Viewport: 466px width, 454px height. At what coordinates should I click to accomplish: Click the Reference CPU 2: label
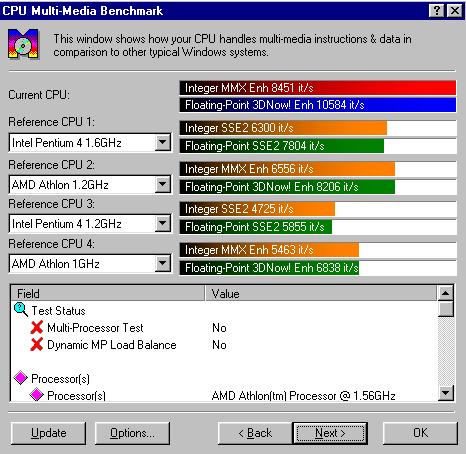pos(51,165)
